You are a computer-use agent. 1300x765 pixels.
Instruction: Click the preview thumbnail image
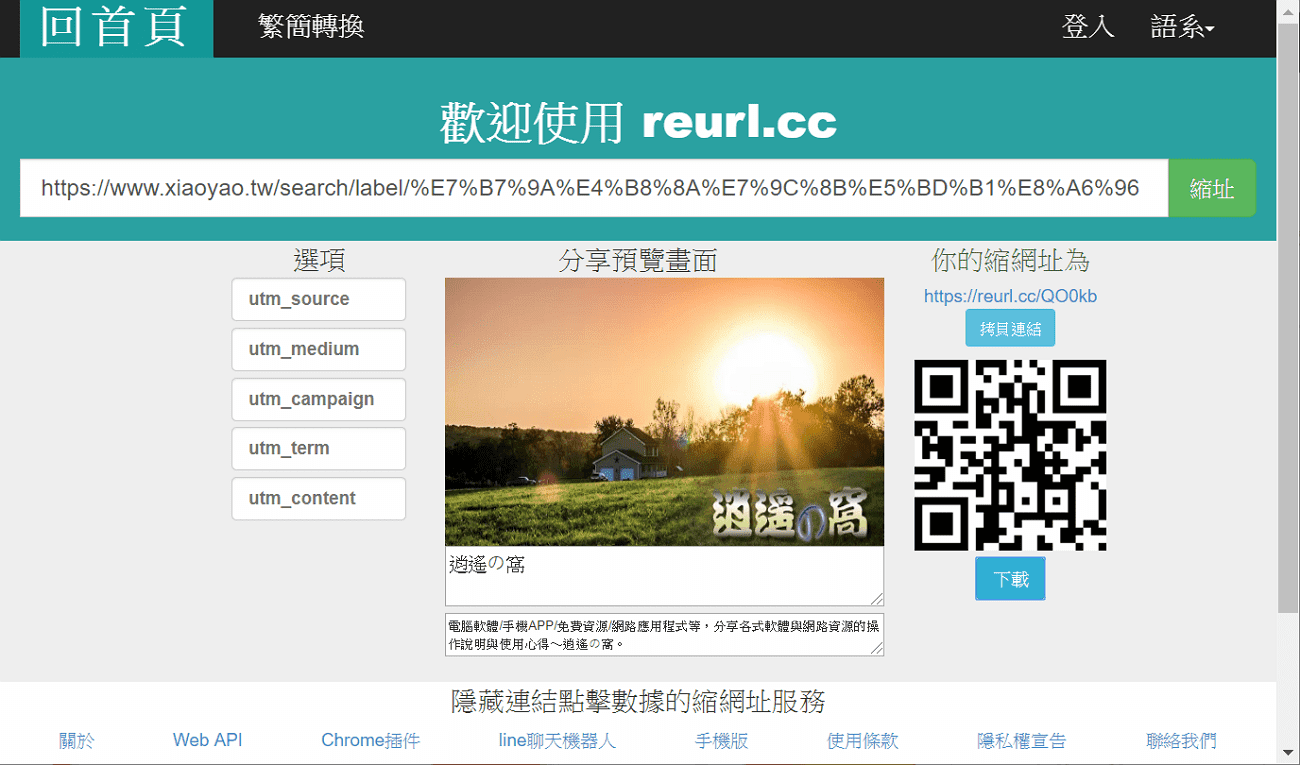point(664,410)
